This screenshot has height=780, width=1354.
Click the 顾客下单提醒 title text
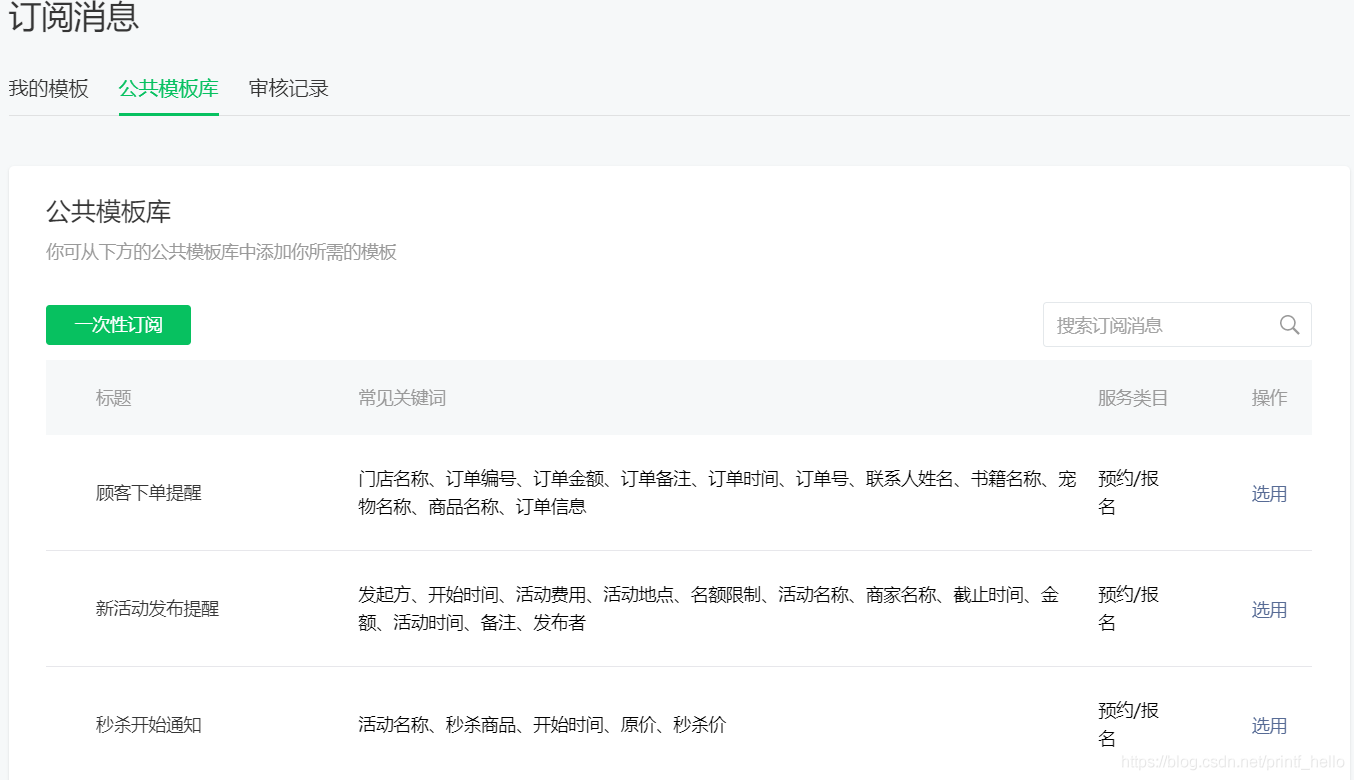point(148,493)
